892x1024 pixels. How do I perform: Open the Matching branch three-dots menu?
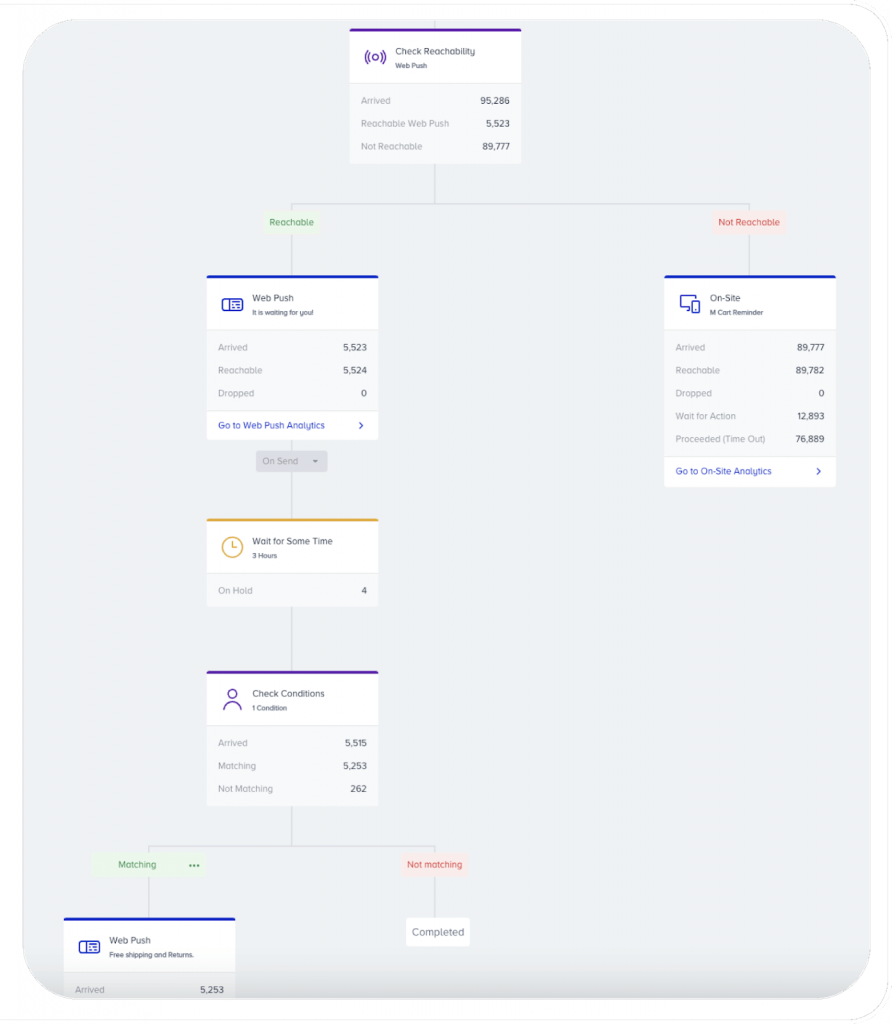tap(194, 865)
